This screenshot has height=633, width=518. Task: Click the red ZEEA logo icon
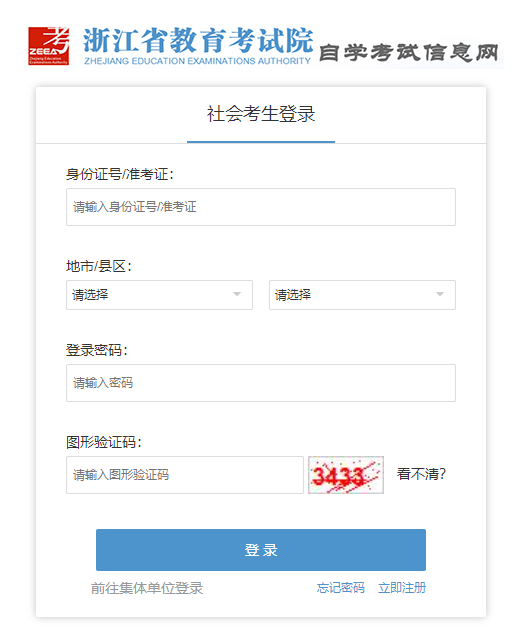(x=48, y=46)
